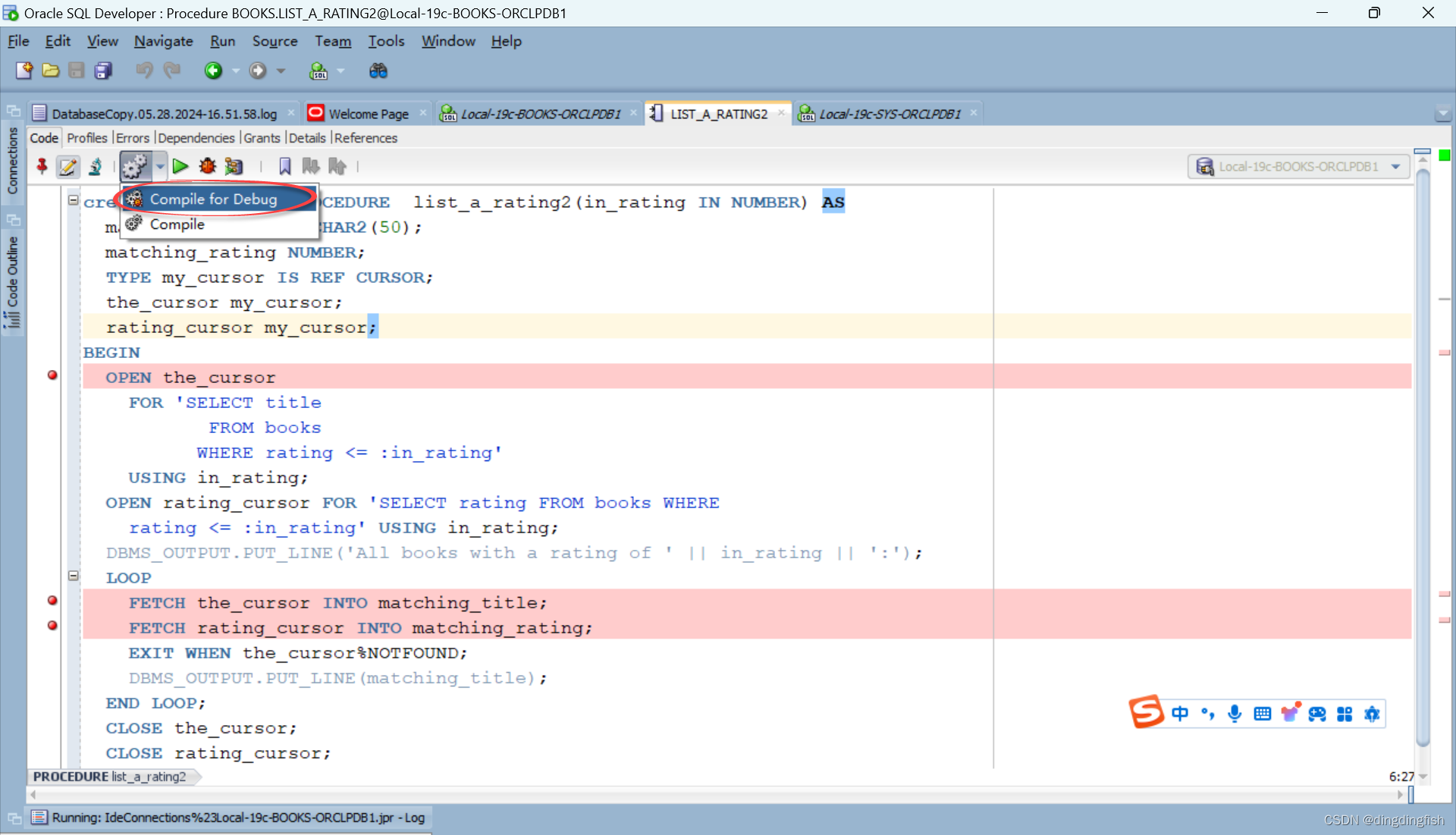Viewport: 1456px width, 835px height.
Task: Click the Find binoculars icon
Action: coord(378,71)
